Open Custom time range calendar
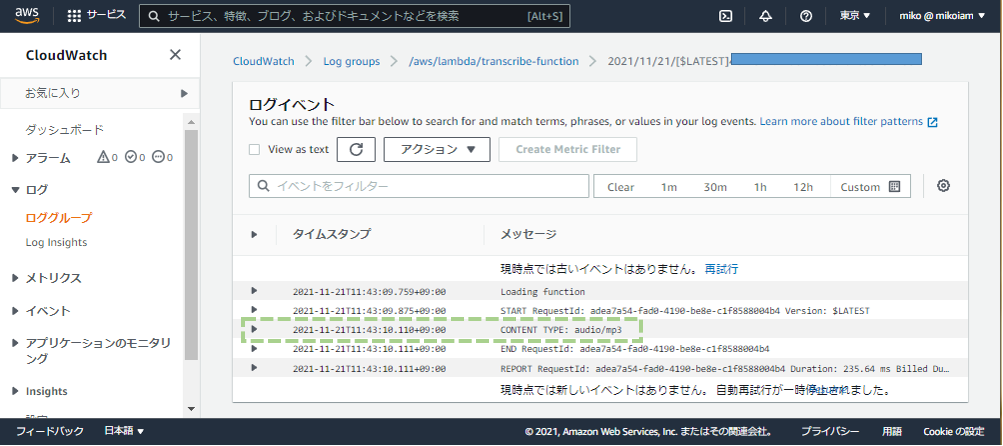This screenshot has height=446, width=1003. [x=870, y=187]
